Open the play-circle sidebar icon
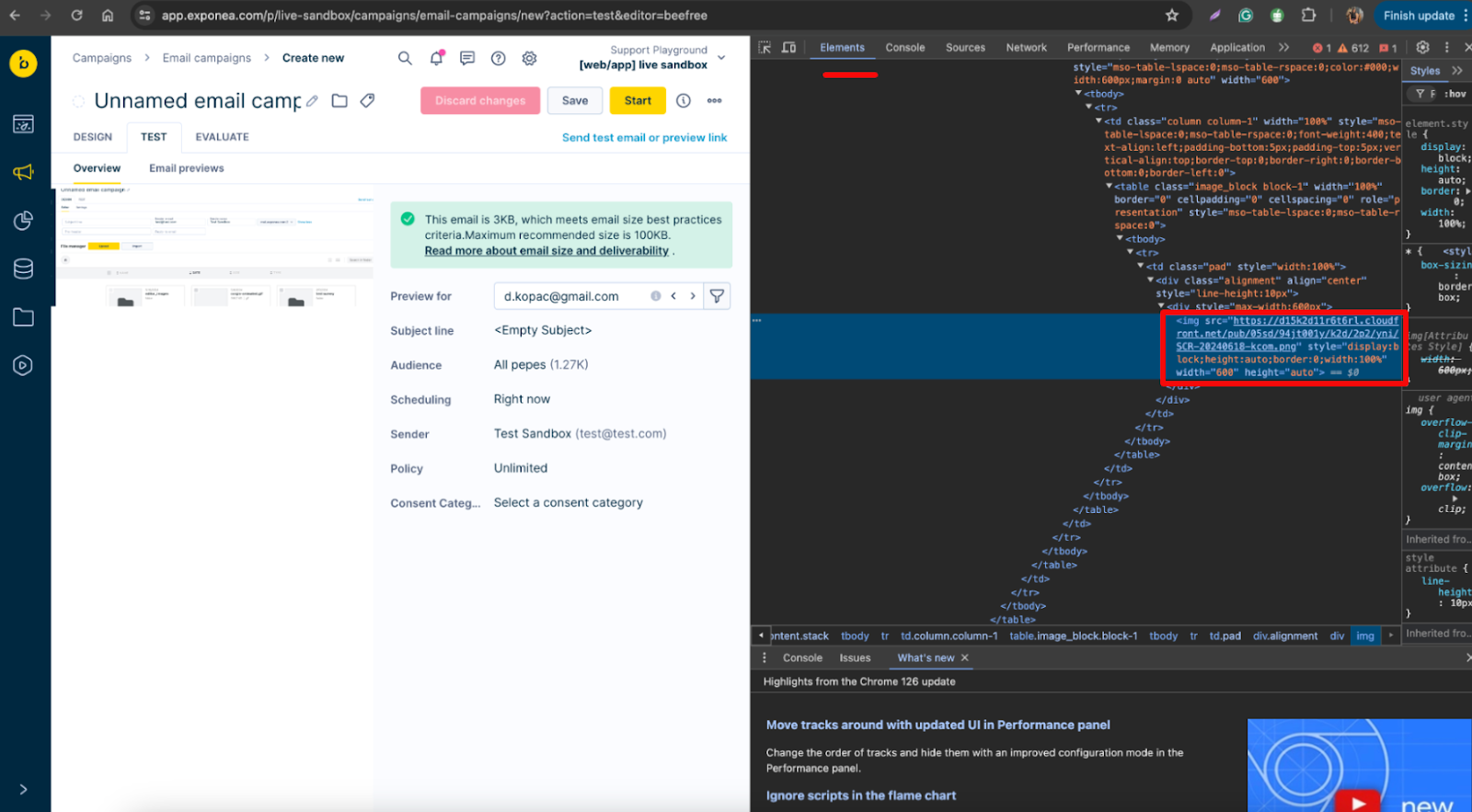The width and height of the screenshot is (1472, 812). 24,365
